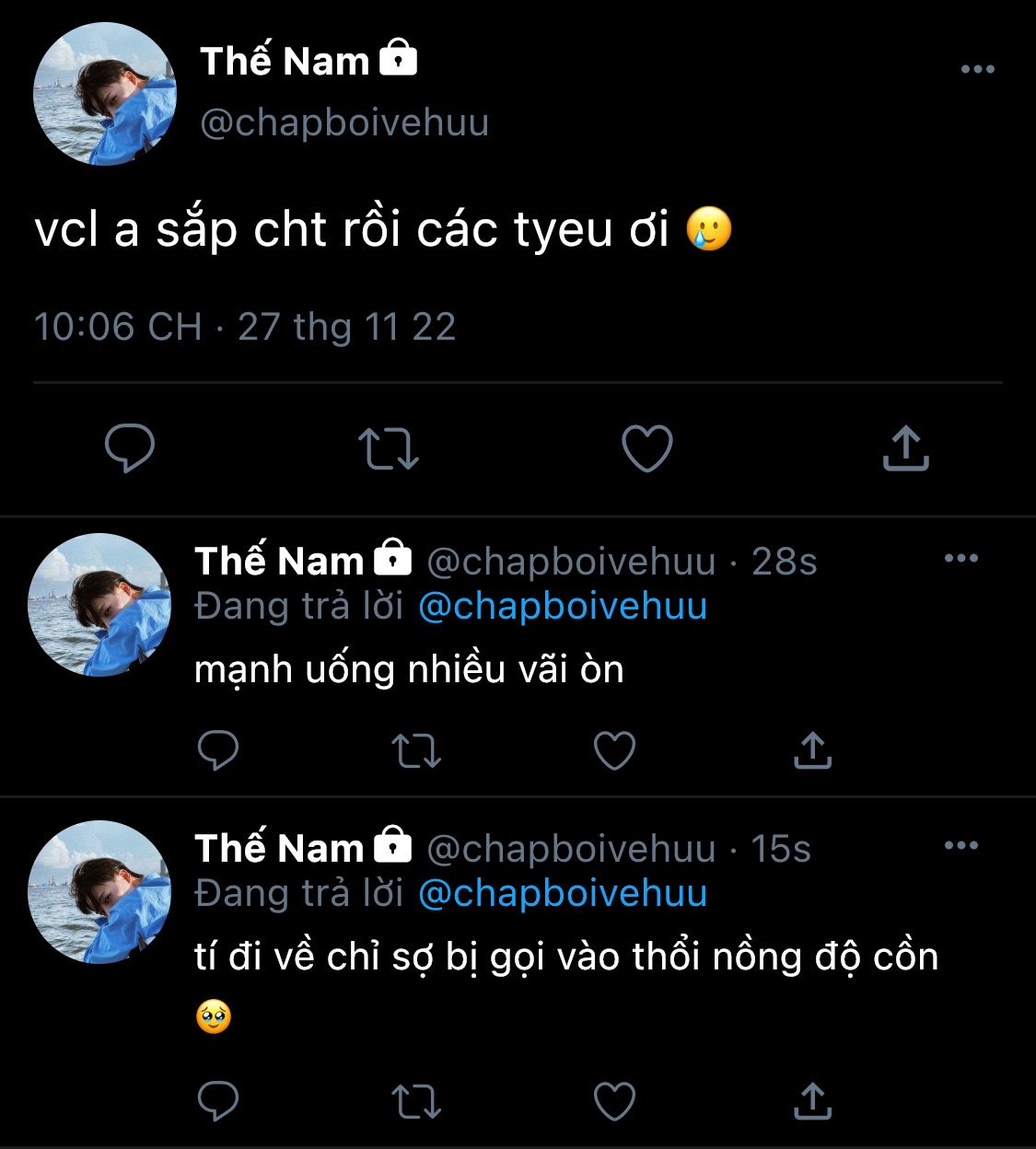The width and height of the screenshot is (1036, 1149).
Task: Reply to the main 'vcl a sắp cht' tweet
Action: tap(130, 448)
